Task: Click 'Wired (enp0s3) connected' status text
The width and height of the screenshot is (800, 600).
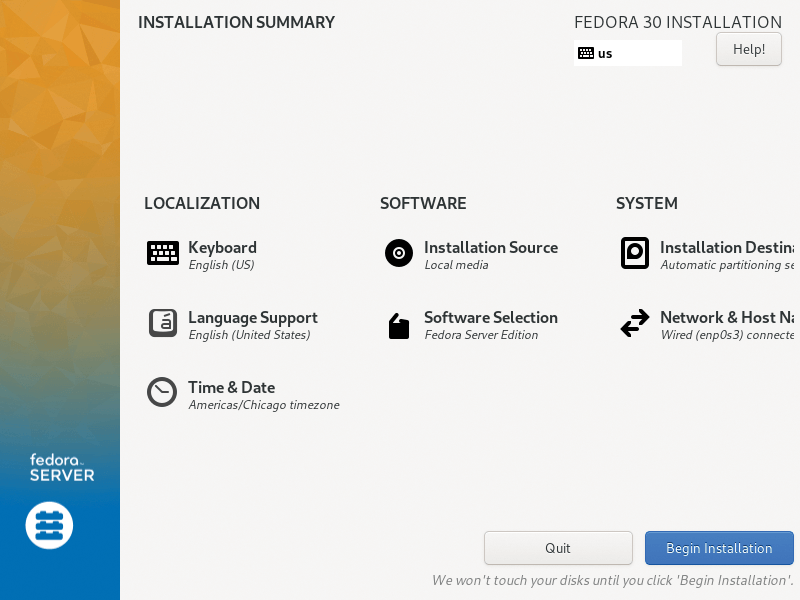Action: tap(728, 335)
